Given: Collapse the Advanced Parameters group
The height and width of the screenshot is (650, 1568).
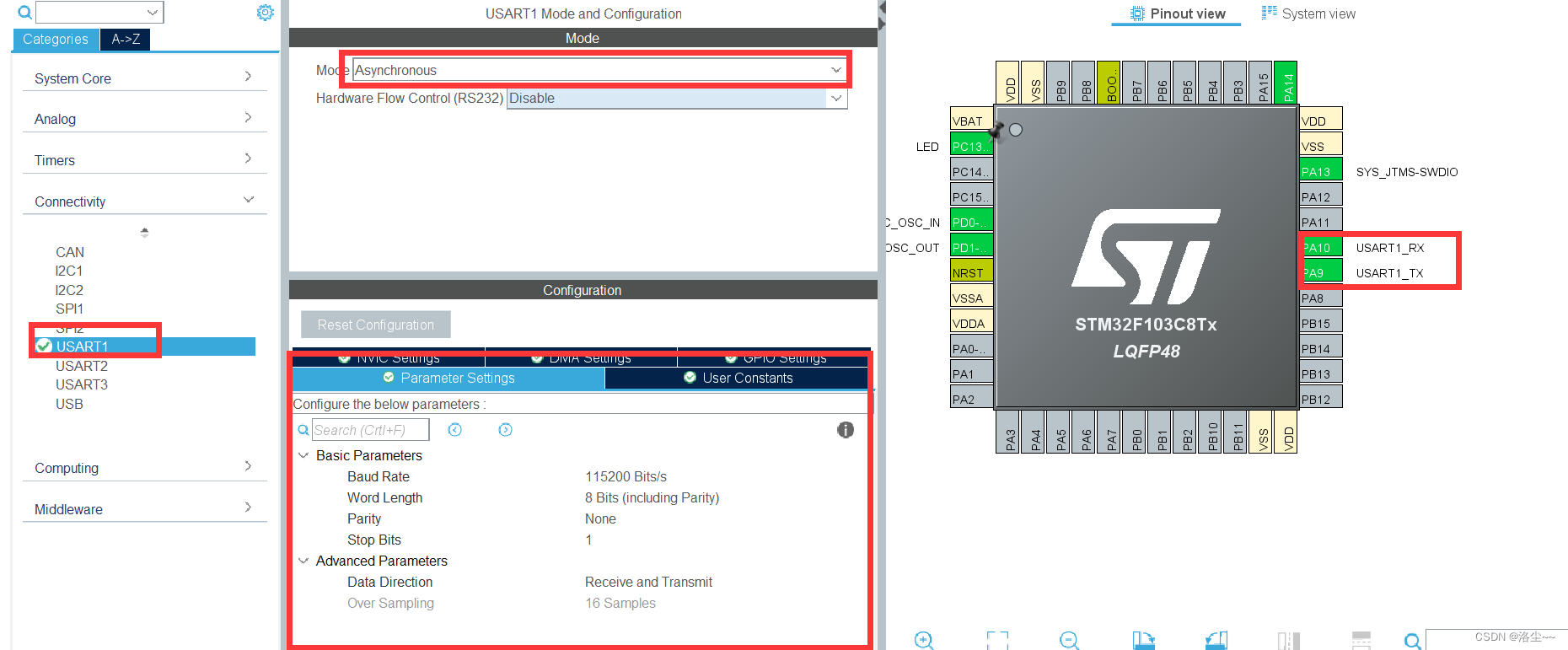Looking at the screenshot, I should (303, 561).
